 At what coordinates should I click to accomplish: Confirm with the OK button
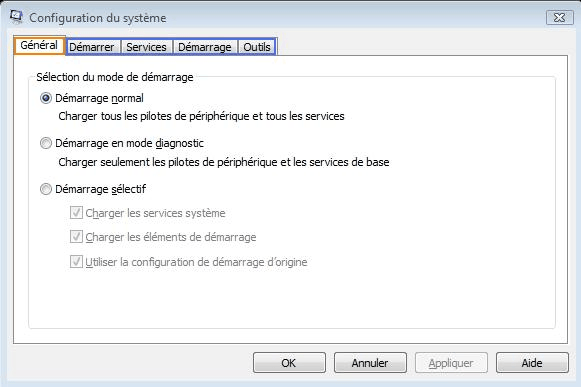coord(289,363)
